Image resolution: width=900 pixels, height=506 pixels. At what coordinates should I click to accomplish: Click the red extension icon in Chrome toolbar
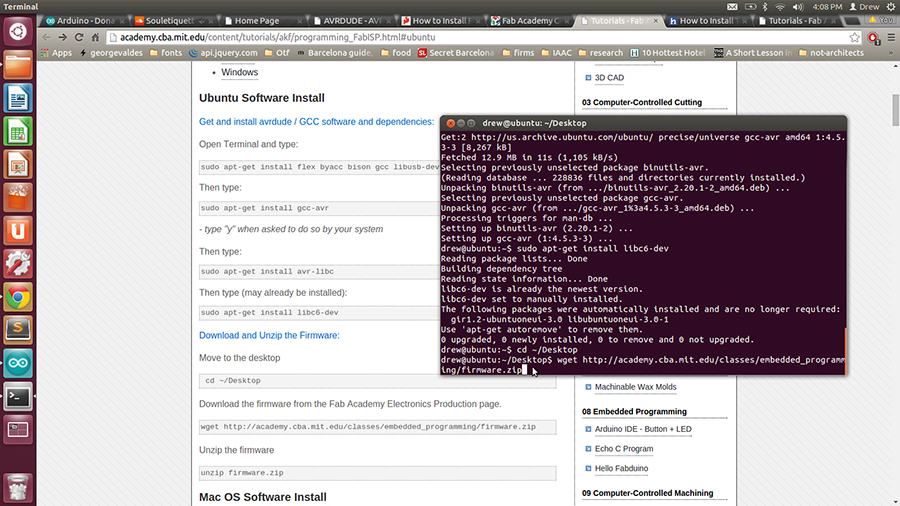[x=874, y=38]
